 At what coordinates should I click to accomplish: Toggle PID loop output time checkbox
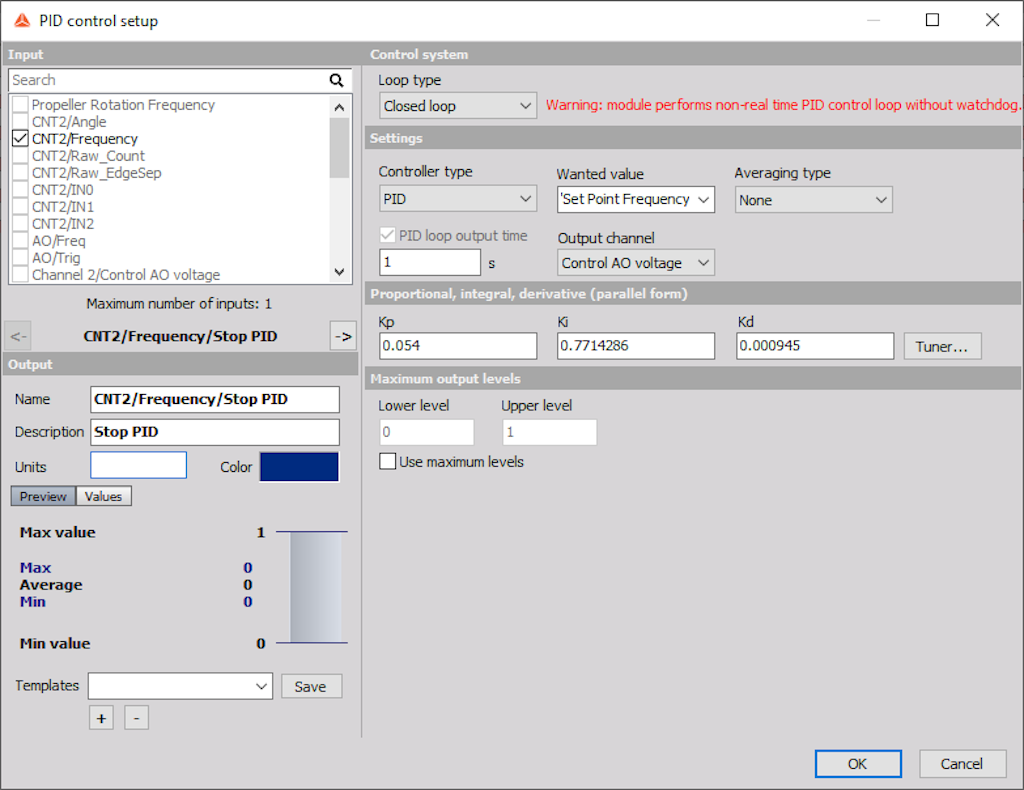click(x=387, y=235)
